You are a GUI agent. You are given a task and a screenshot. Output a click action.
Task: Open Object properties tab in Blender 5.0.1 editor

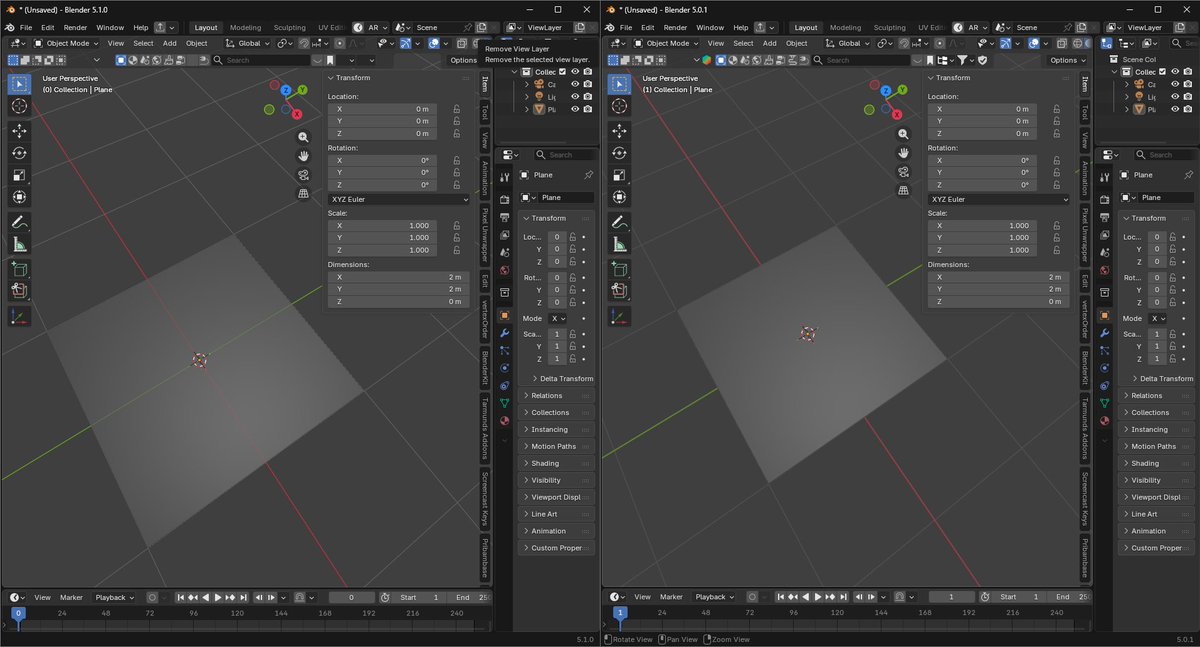(x=1105, y=316)
